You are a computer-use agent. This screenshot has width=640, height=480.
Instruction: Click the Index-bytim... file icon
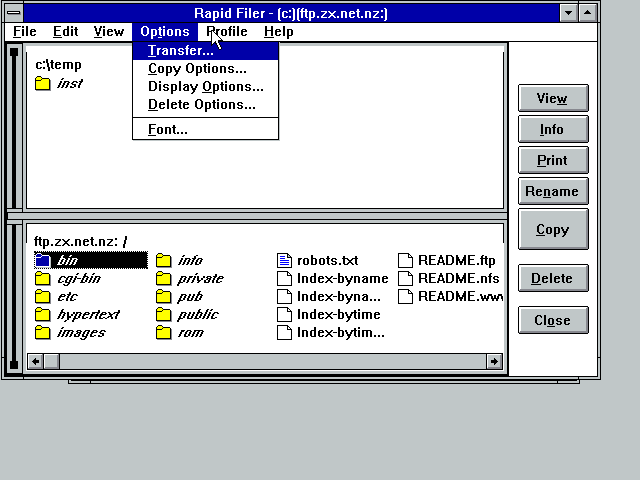tap(284, 333)
